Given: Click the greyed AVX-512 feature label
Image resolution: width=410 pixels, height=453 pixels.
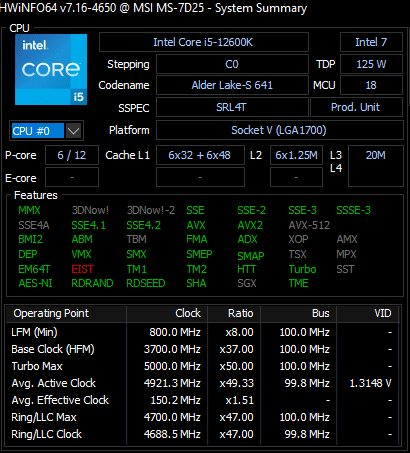Looking at the screenshot, I should (309, 225).
